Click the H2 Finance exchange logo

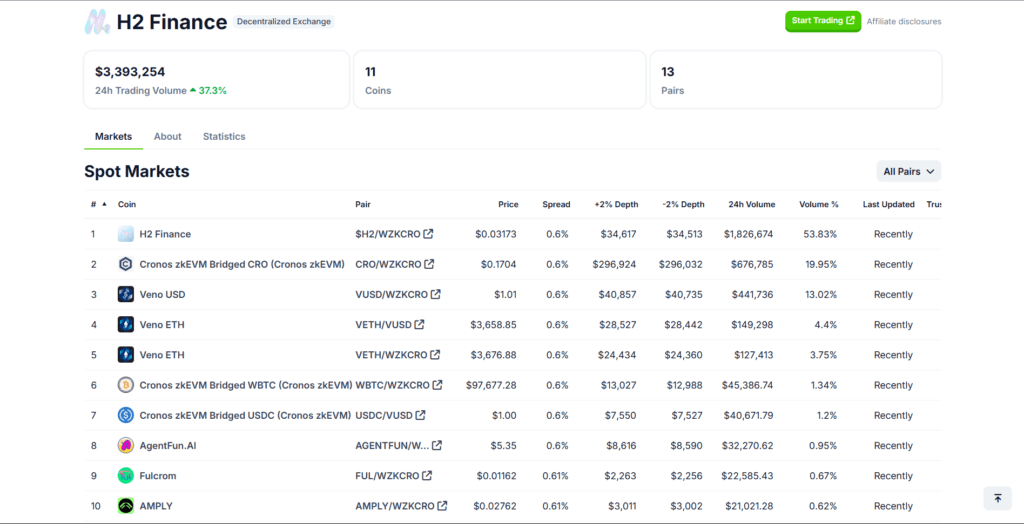[97, 22]
